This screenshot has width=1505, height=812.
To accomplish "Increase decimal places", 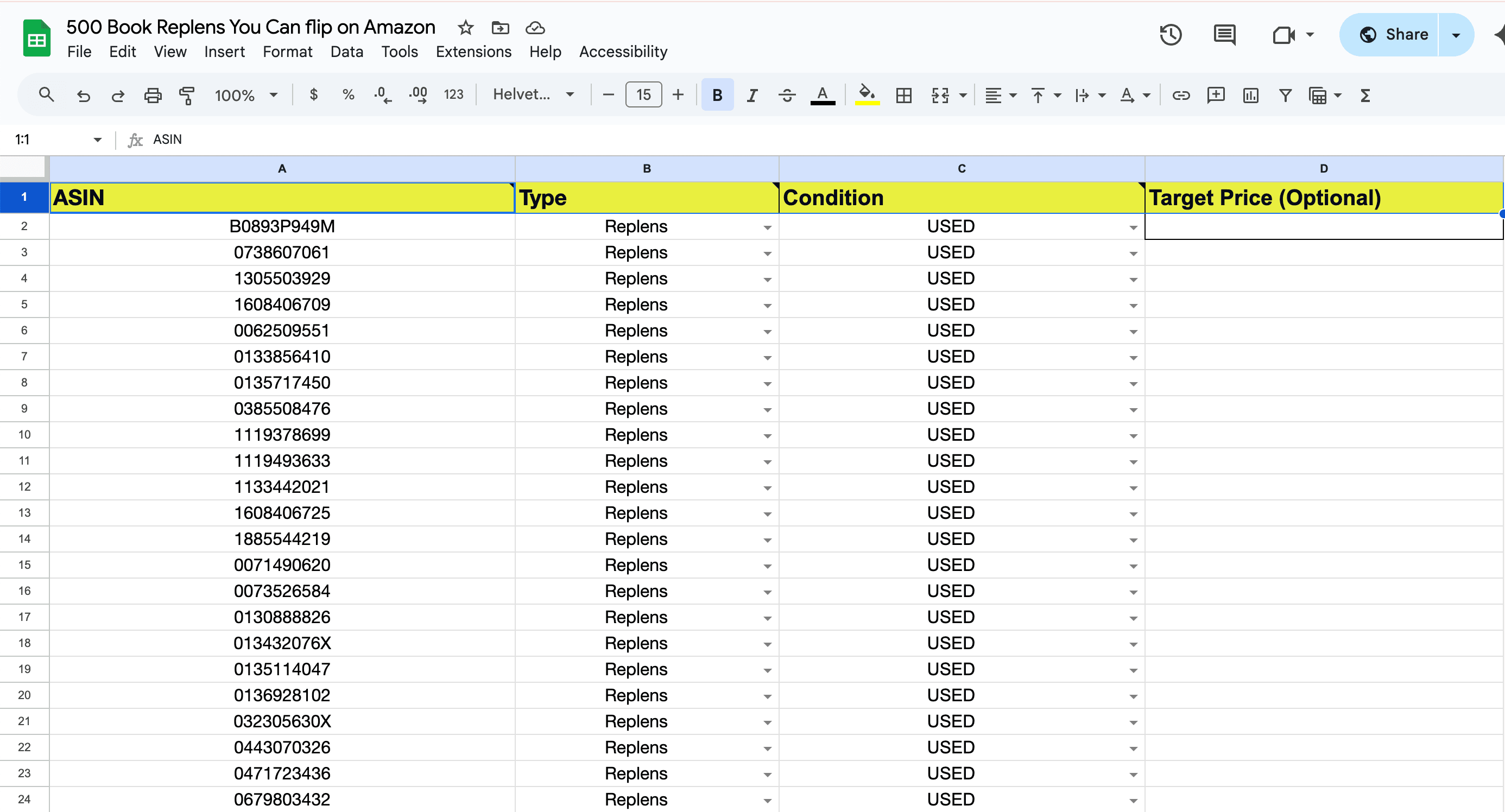I will [x=418, y=94].
